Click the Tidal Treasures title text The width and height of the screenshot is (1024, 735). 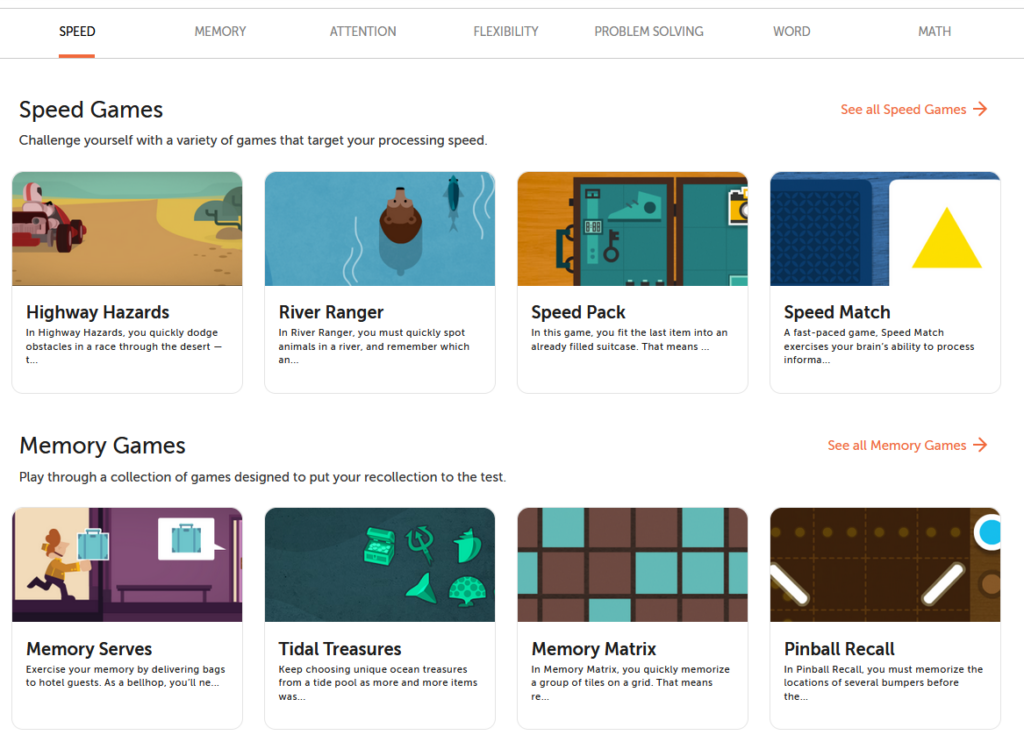tap(340, 649)
